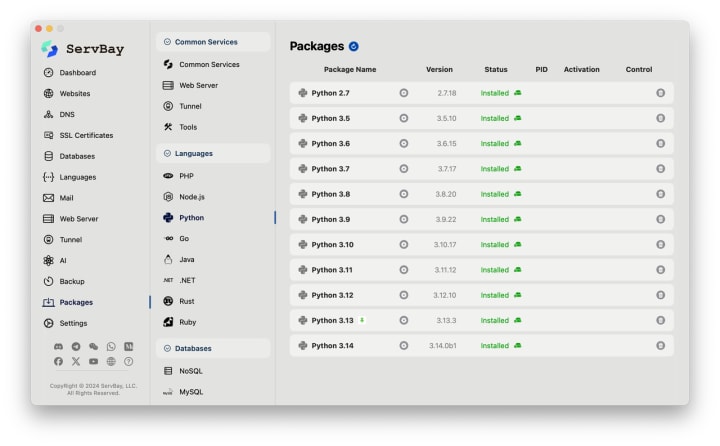The width and height of the screenshot is (720, 446).
Task: Select Tools under Common Services
Action: pos(180,127)
